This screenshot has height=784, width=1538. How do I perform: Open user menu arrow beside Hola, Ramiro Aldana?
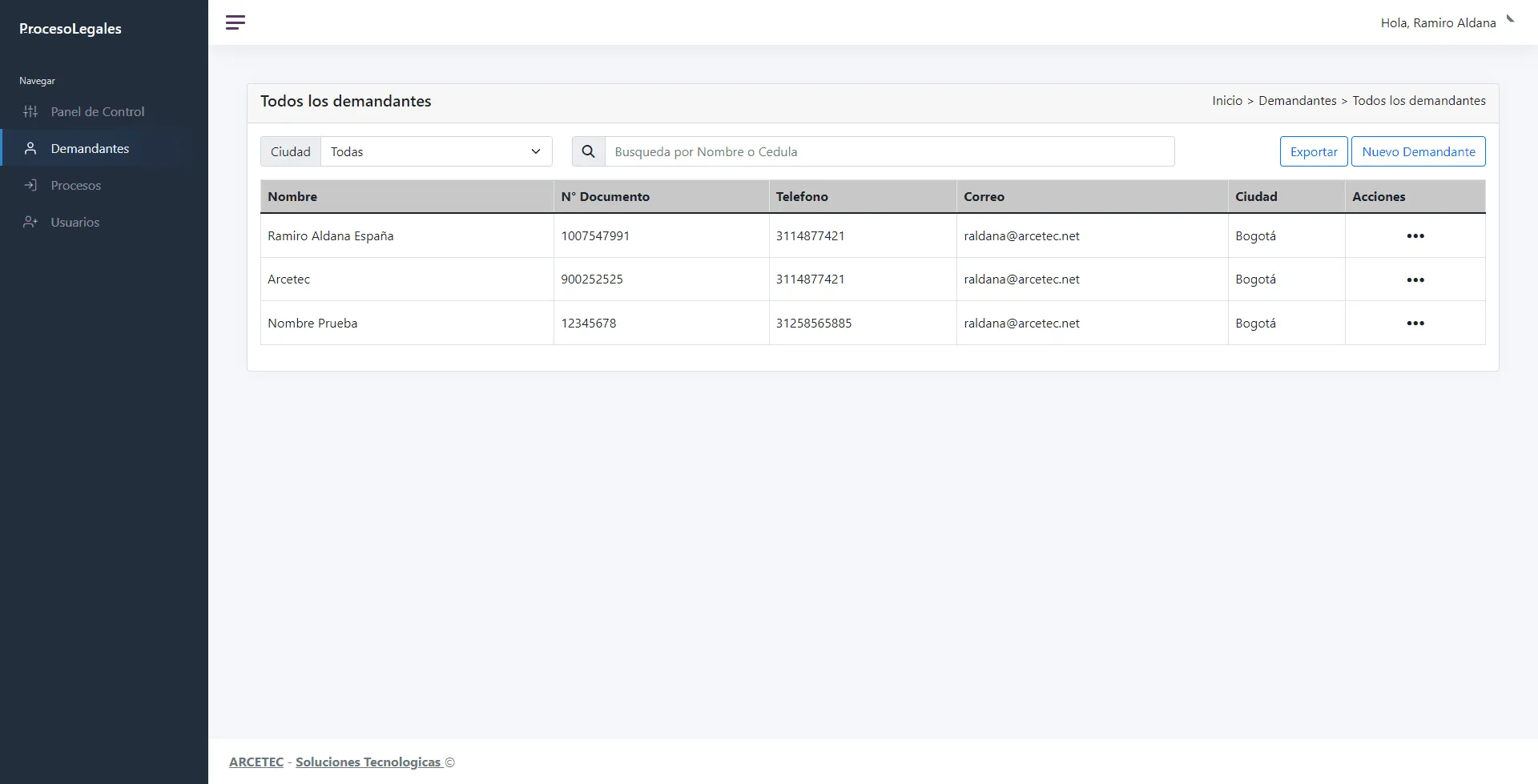point(1510,19)
